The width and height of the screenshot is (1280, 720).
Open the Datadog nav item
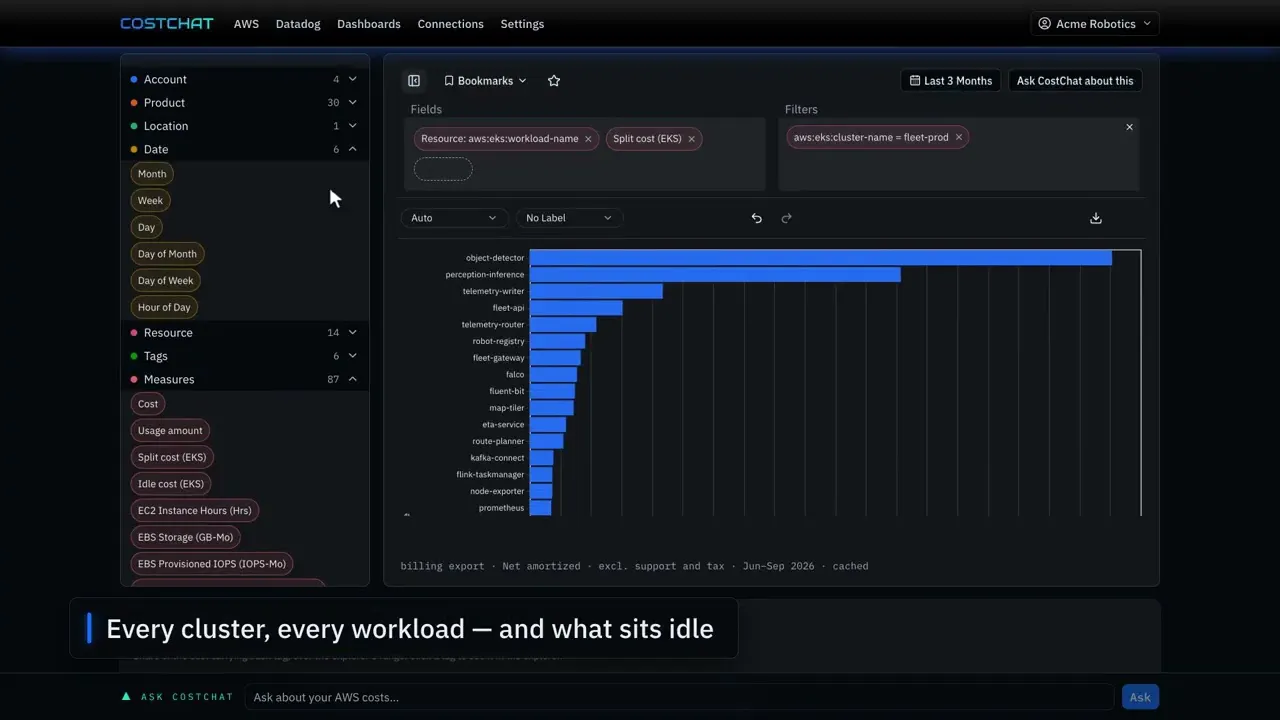(x=298, y=24)
